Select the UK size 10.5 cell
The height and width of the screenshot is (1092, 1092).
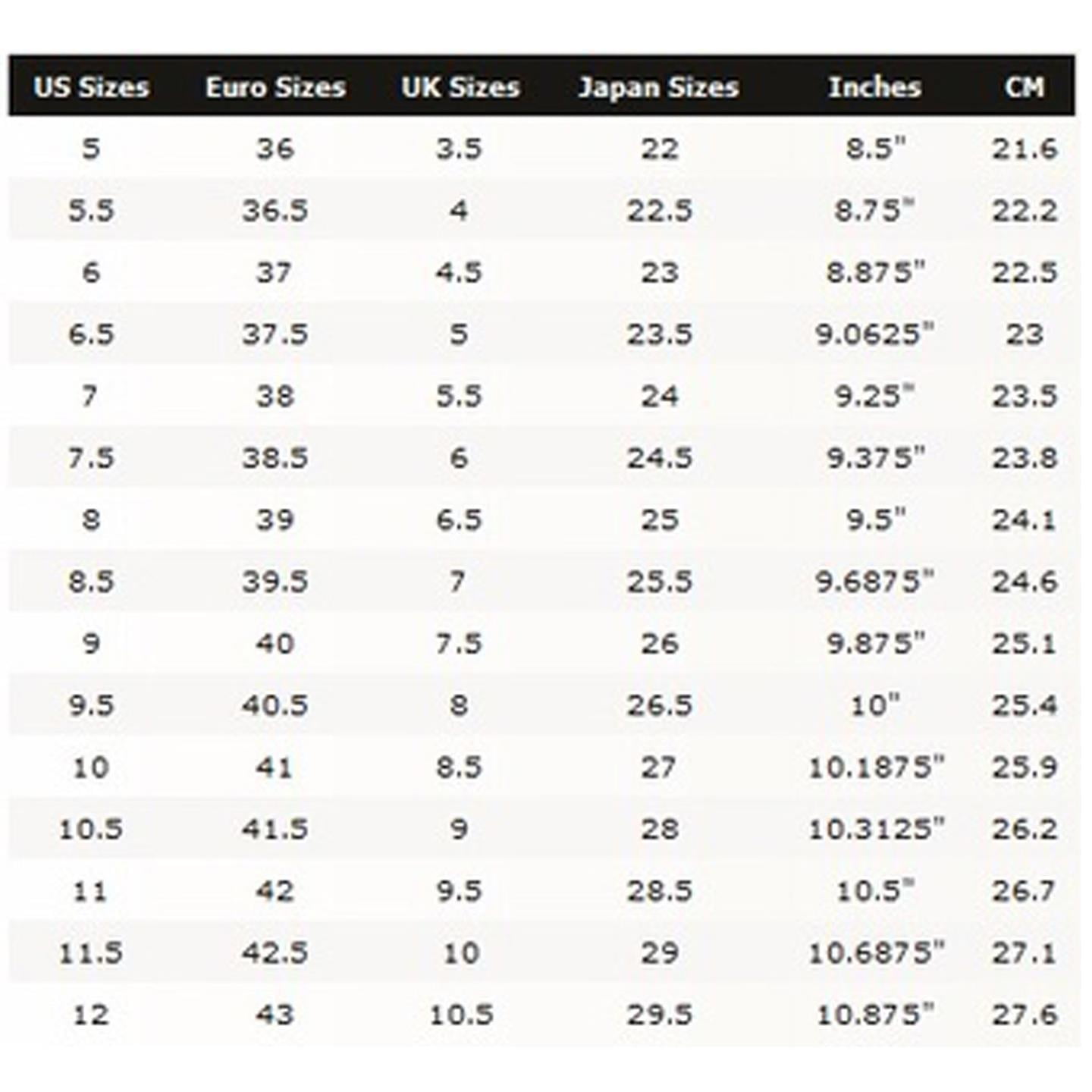tap(461, 1015)
